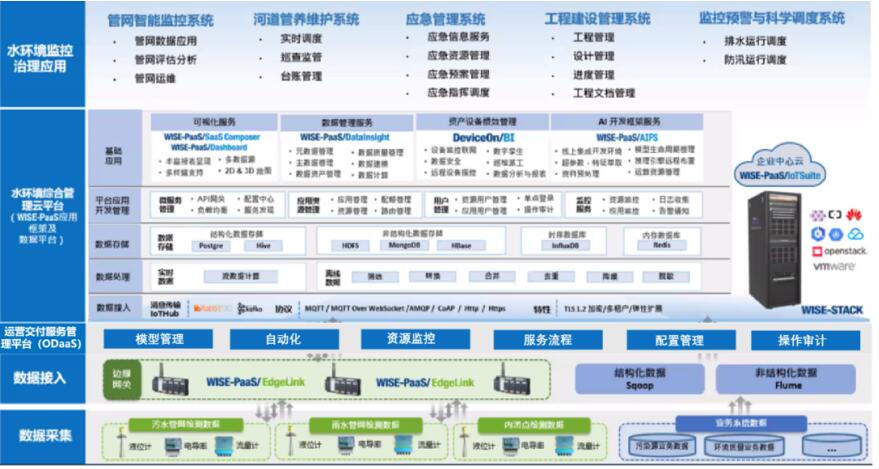Click the openstack logo
This screenshot has height=469, width=879.
[x=839, y=251]
